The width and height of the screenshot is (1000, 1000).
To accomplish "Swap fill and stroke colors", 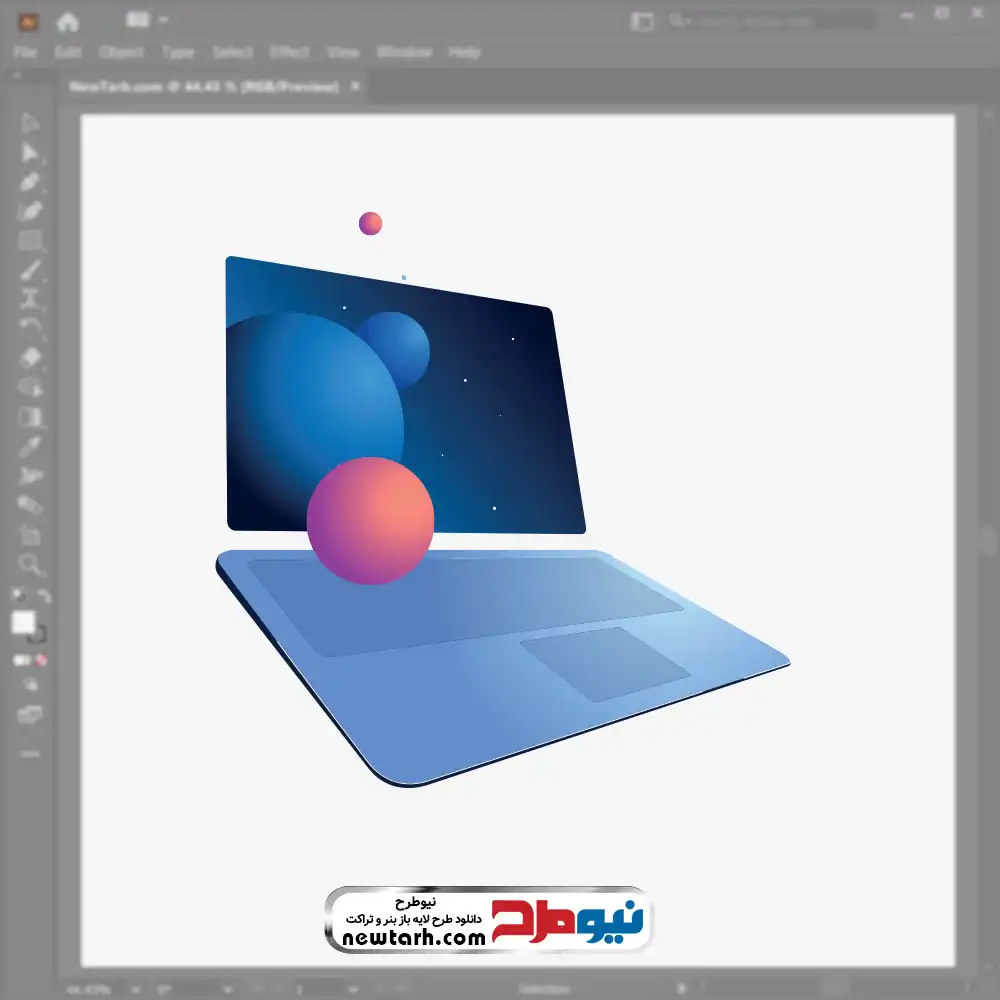I will tap(44, 596).
